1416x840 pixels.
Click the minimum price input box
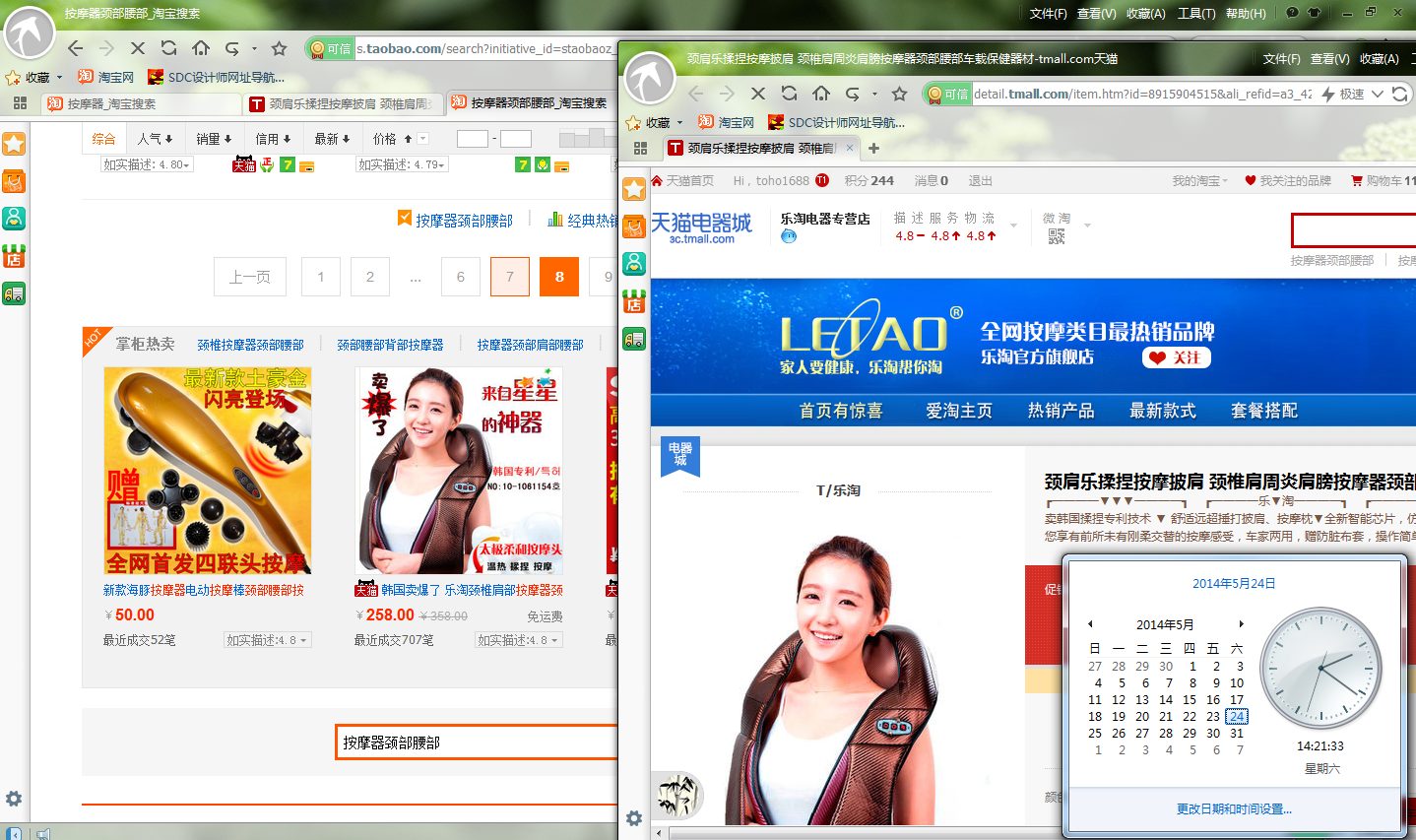pos(473,139)
